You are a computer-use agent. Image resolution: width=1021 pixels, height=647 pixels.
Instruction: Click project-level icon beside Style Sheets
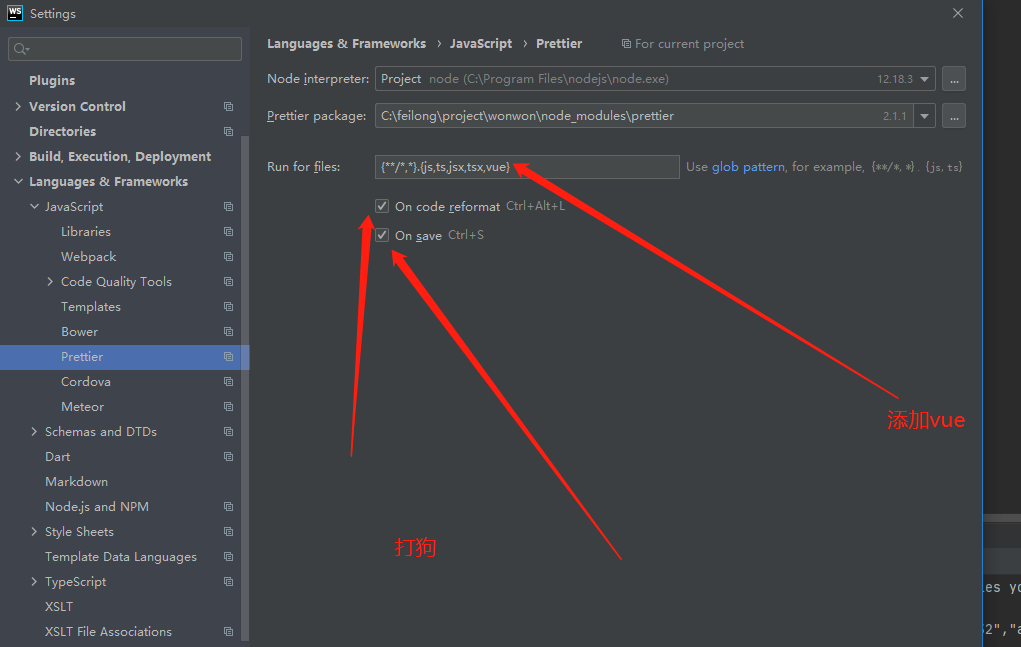[229, 532]
